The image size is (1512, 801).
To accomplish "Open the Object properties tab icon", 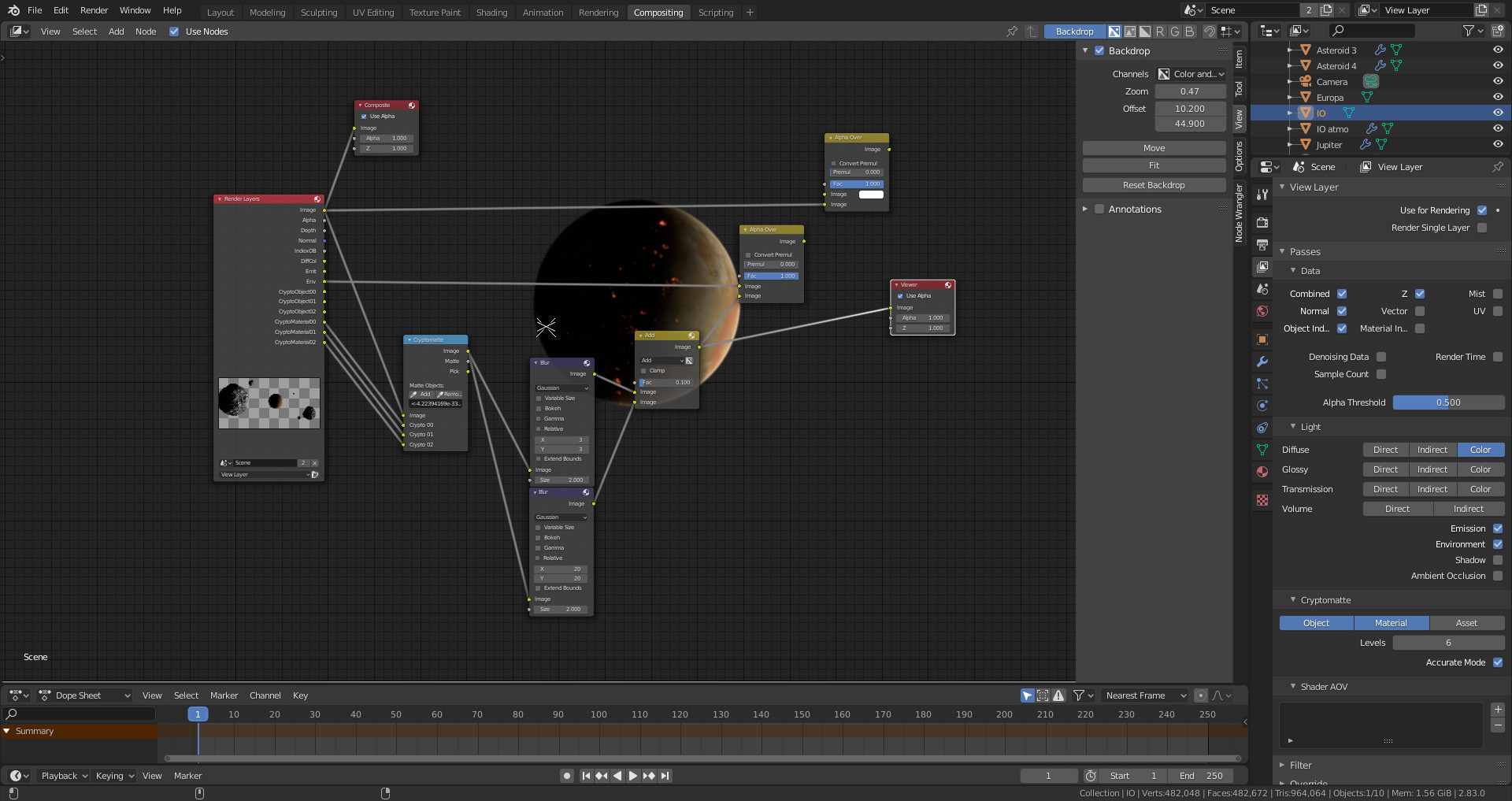I will (x=1262, y=339).
